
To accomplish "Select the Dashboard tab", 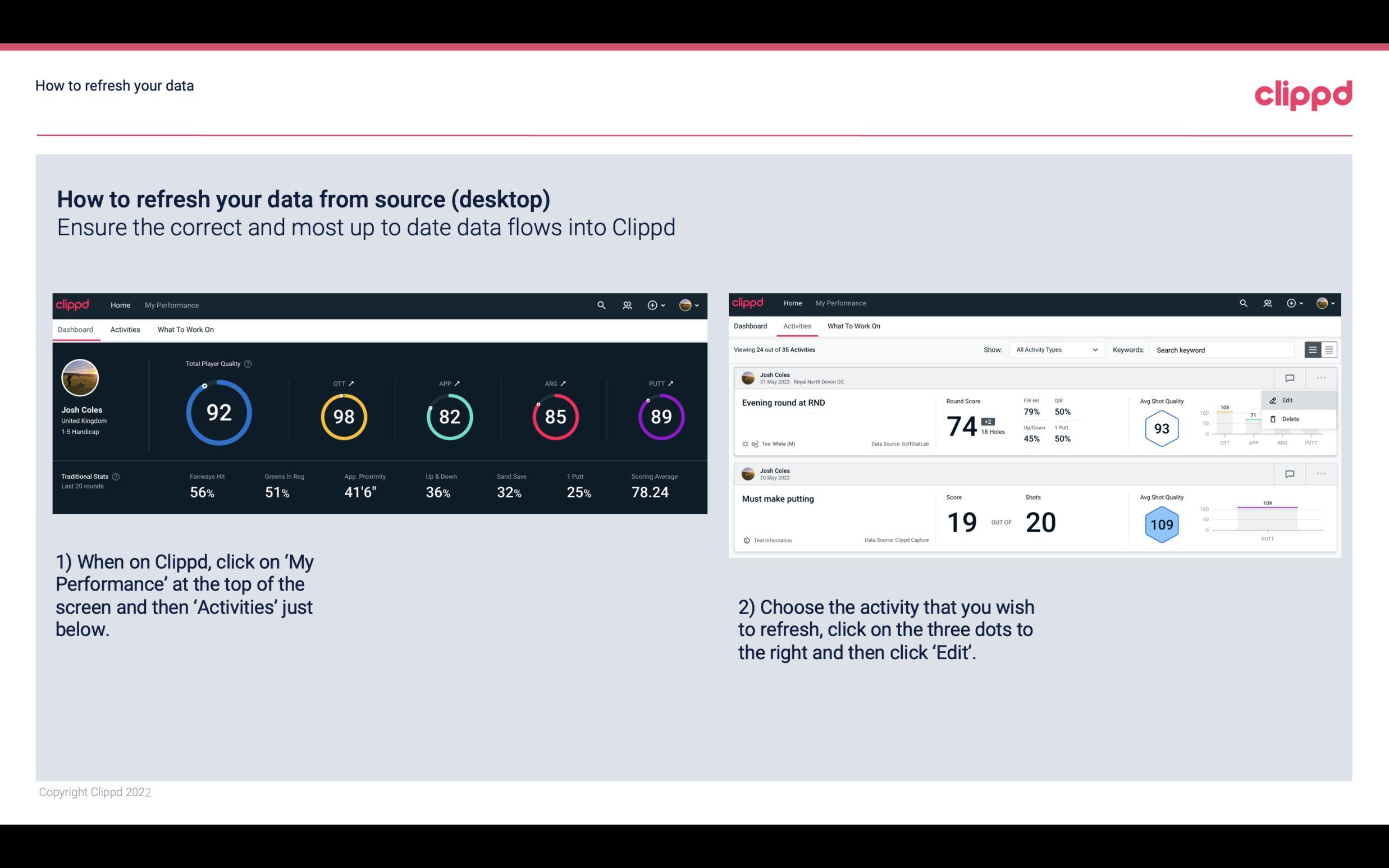I will click(x=76, y=329).
